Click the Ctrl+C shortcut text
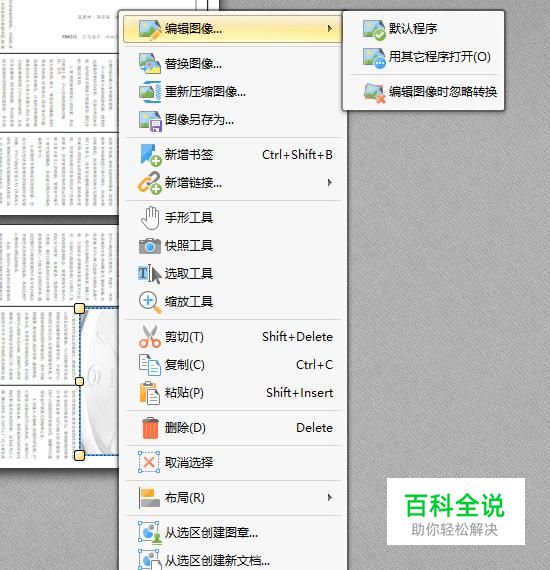This screenshot has height=570, width=550. [314, 365]
